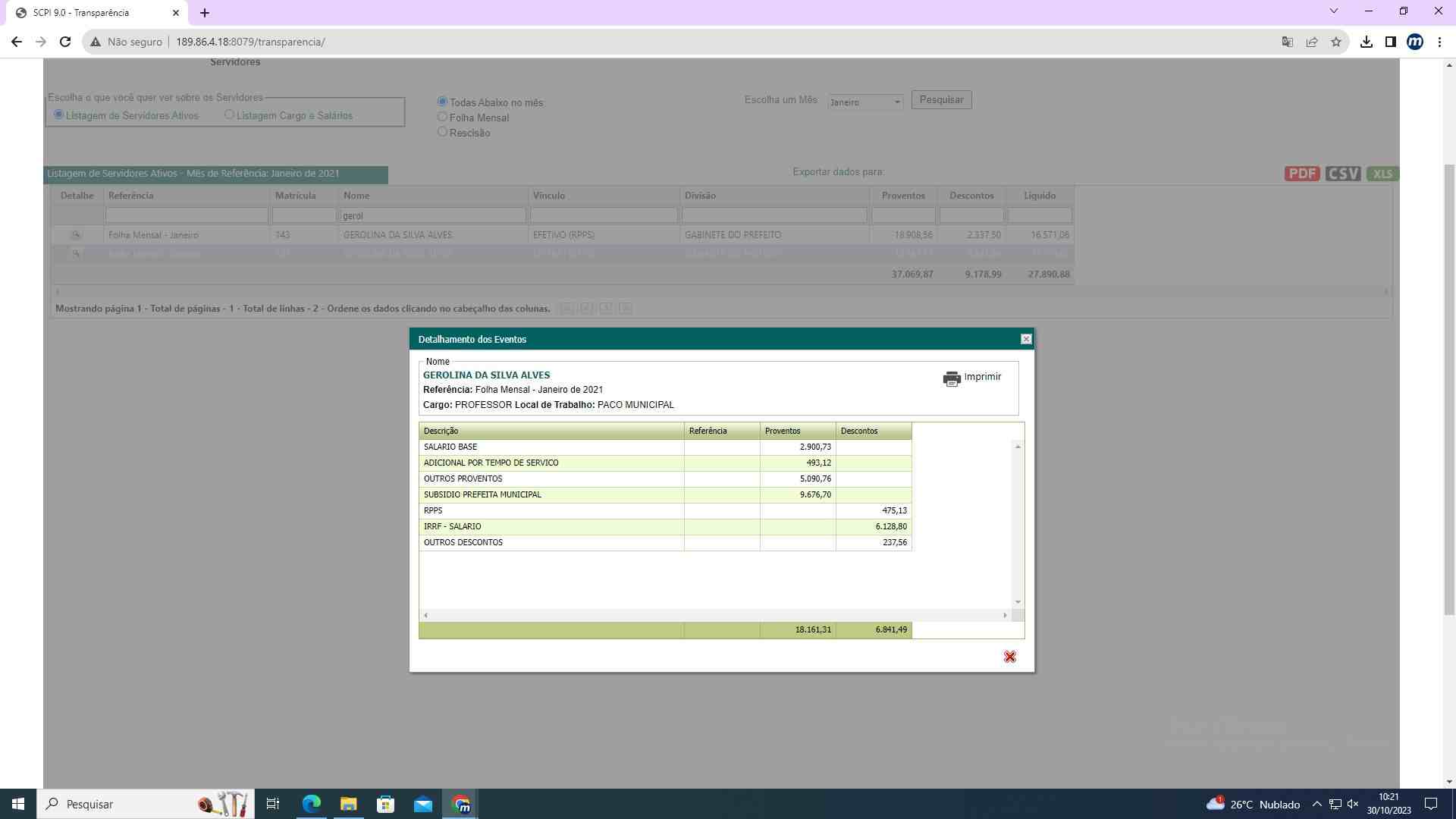
Task: Expand the tab search chevron
Action: coord(1333,11)
